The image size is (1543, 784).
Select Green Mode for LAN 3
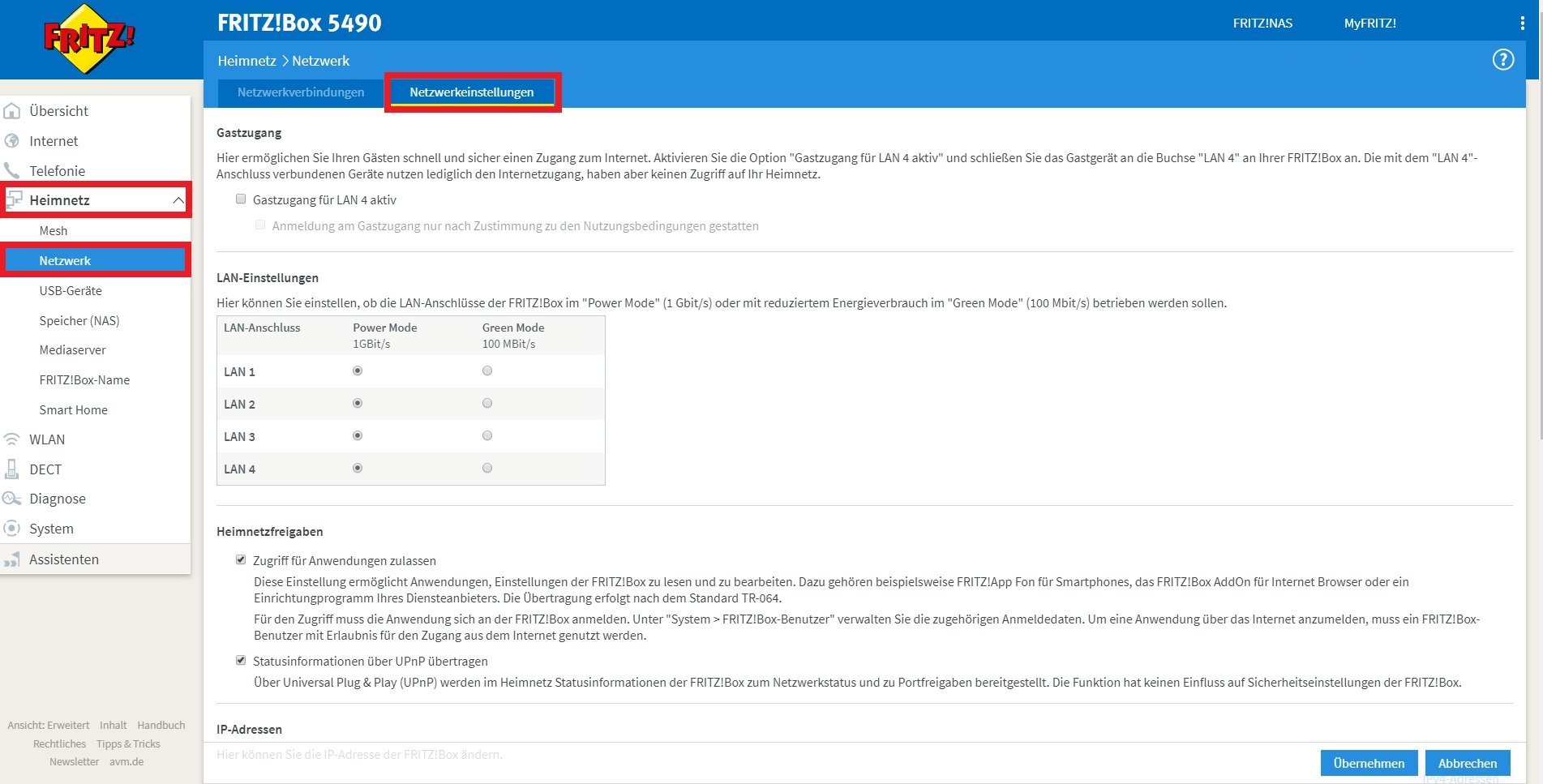487,436
